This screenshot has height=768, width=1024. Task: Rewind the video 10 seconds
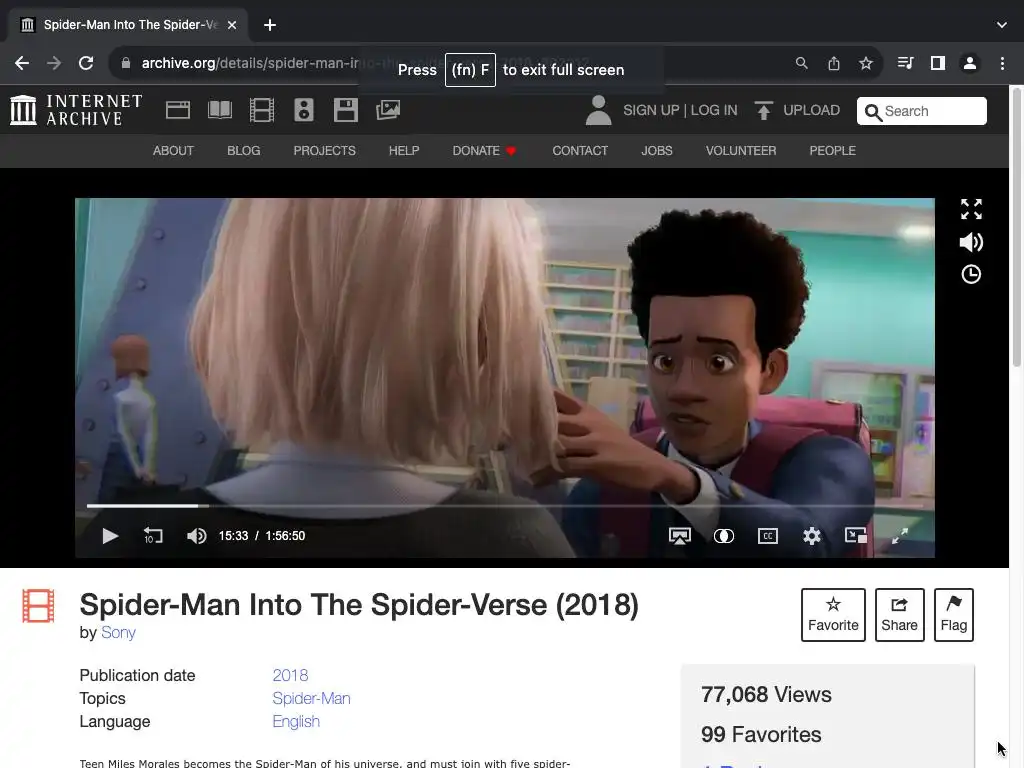coord(153,536)
